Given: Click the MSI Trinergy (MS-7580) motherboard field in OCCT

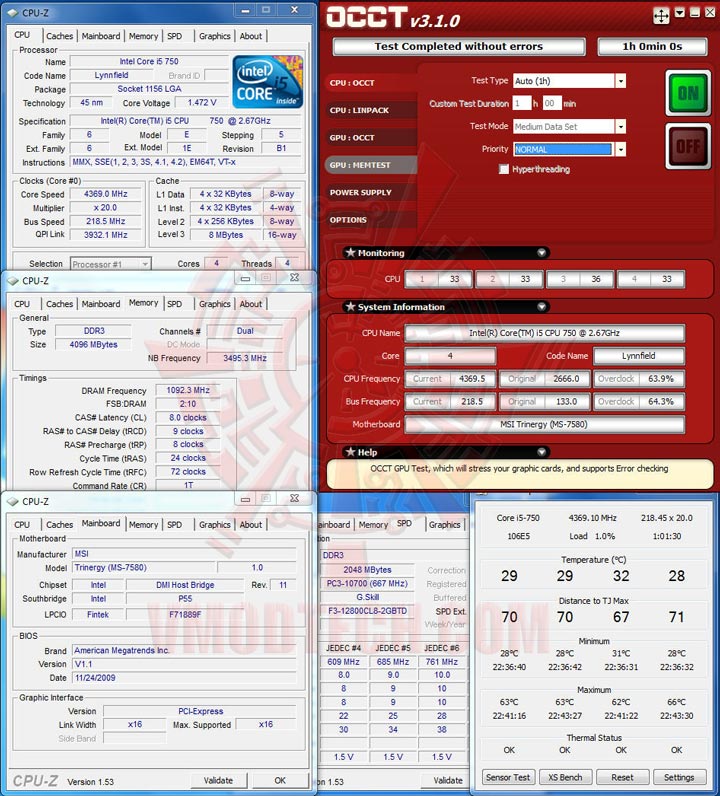Looking at the screenshot, I should point(544,424).
